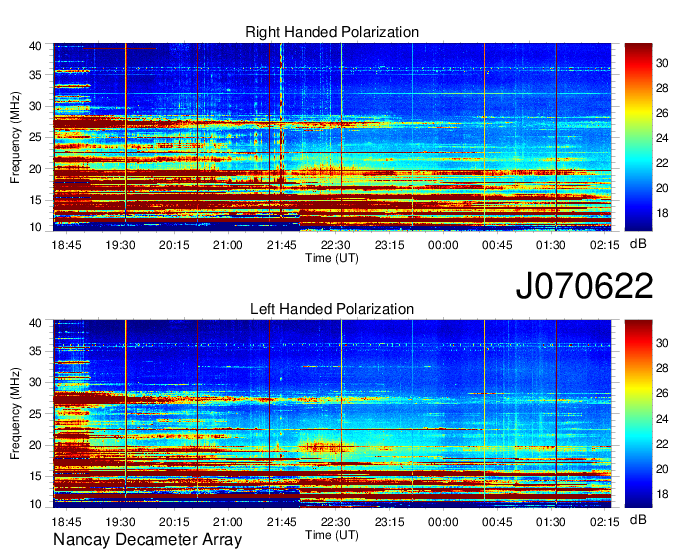This screenshot has width=680, height=552.
Task: Click the "22" dB tick on the Right Handed colorbar
Action: 662,163
